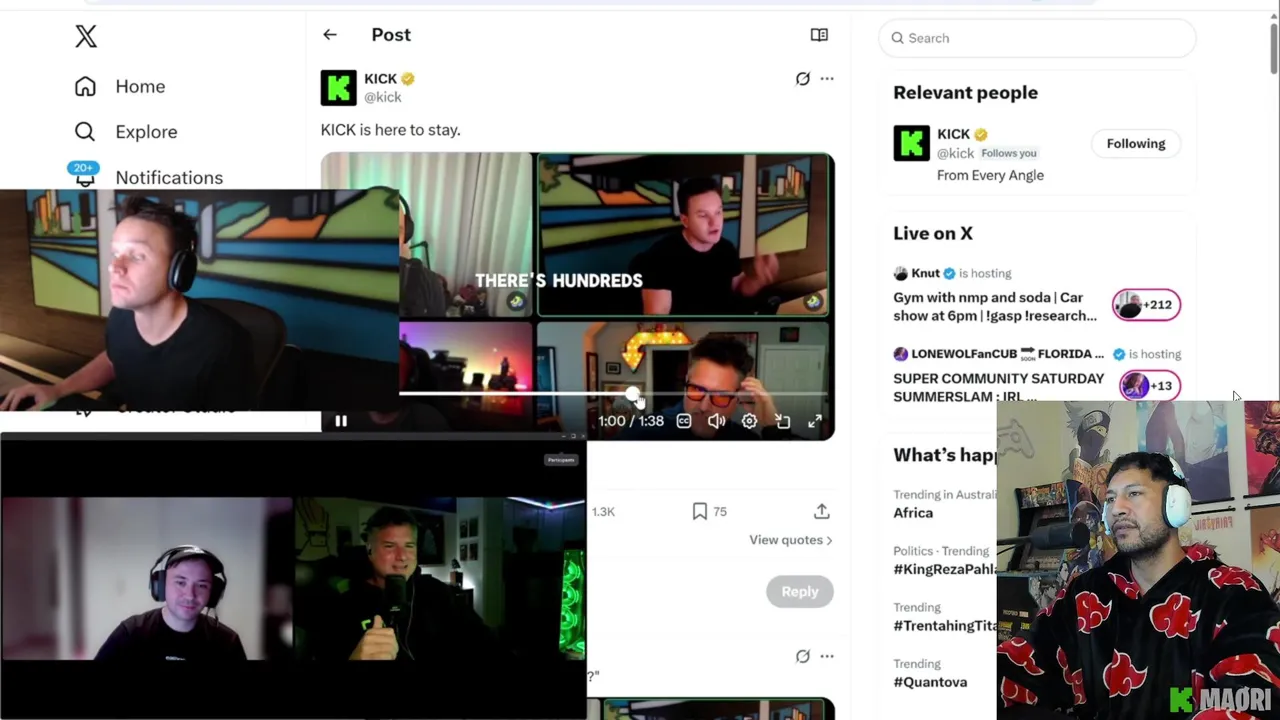Click the Grok icon on the KICK post

(803, 79)
